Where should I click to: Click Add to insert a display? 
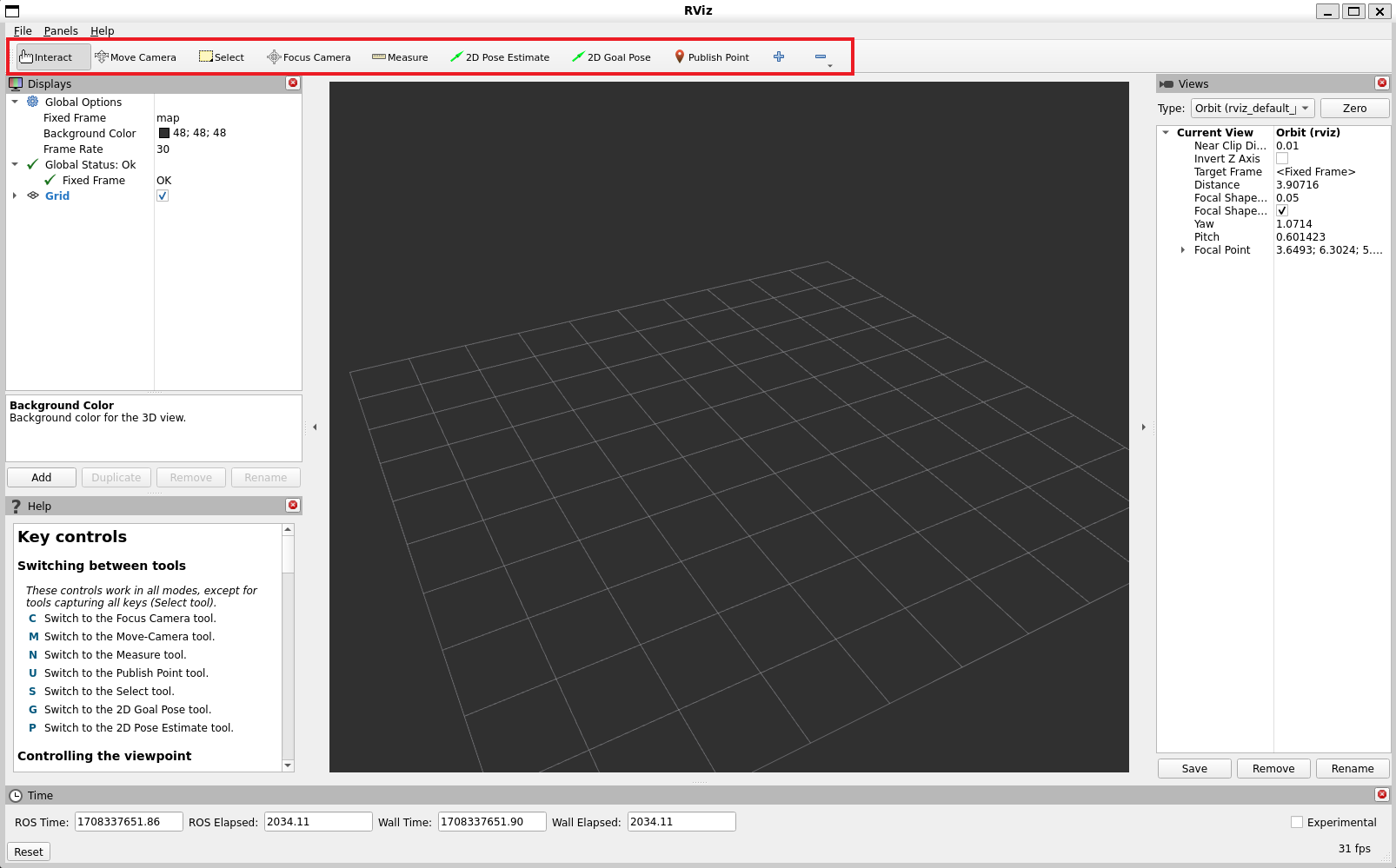pos(41,477)
